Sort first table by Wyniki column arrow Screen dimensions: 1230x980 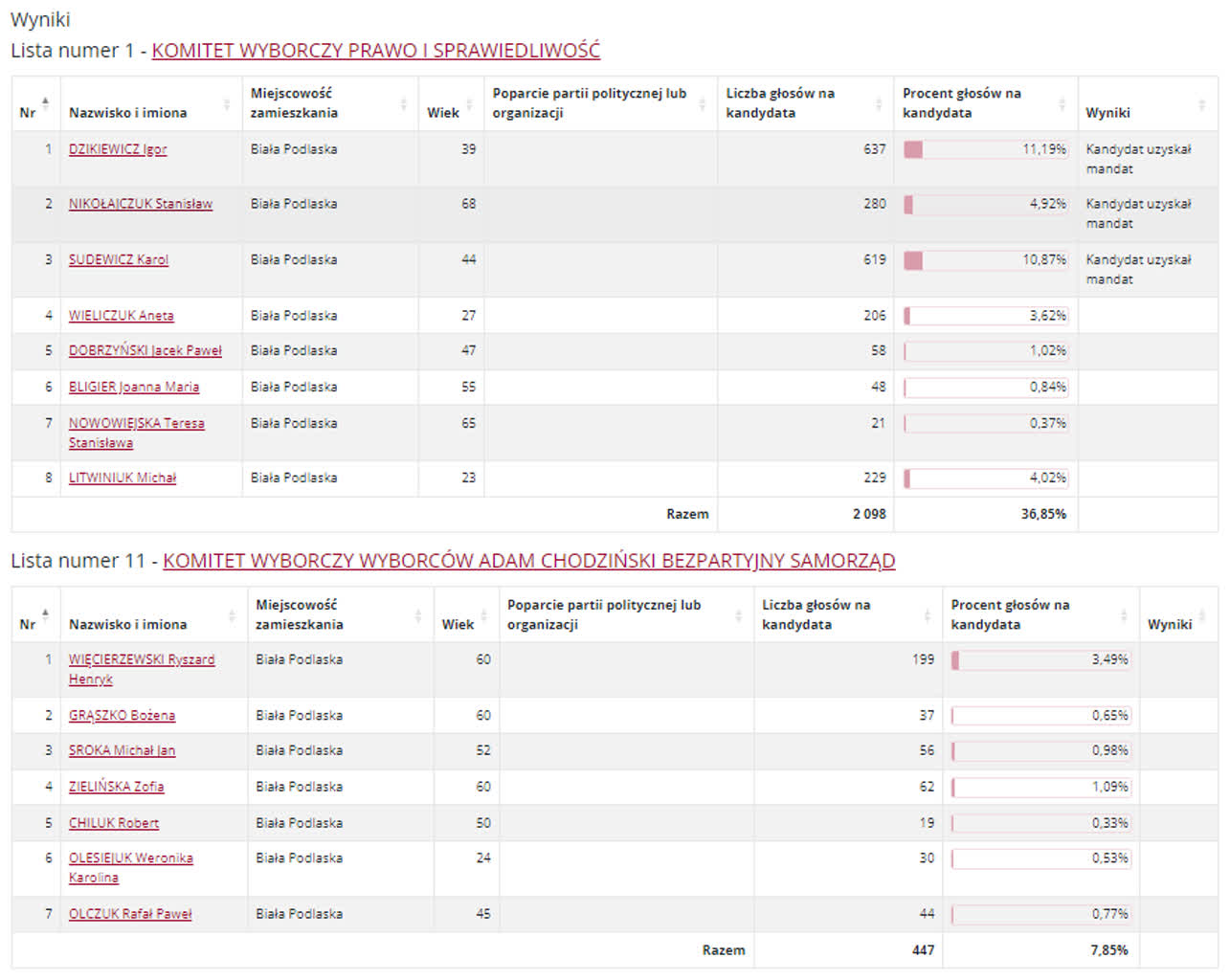point(1202,103)
